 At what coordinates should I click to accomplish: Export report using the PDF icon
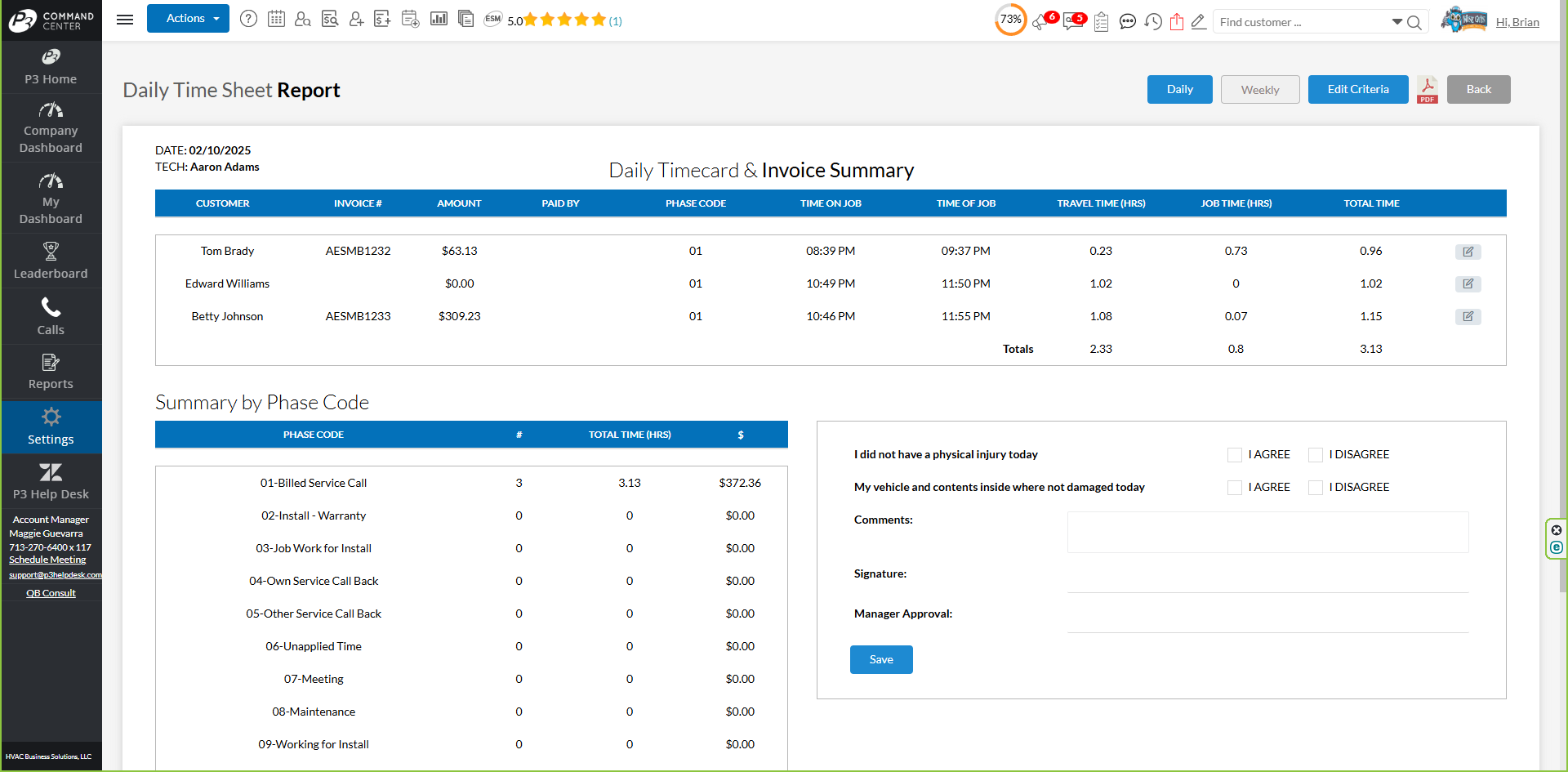(x=1427, y=89)
